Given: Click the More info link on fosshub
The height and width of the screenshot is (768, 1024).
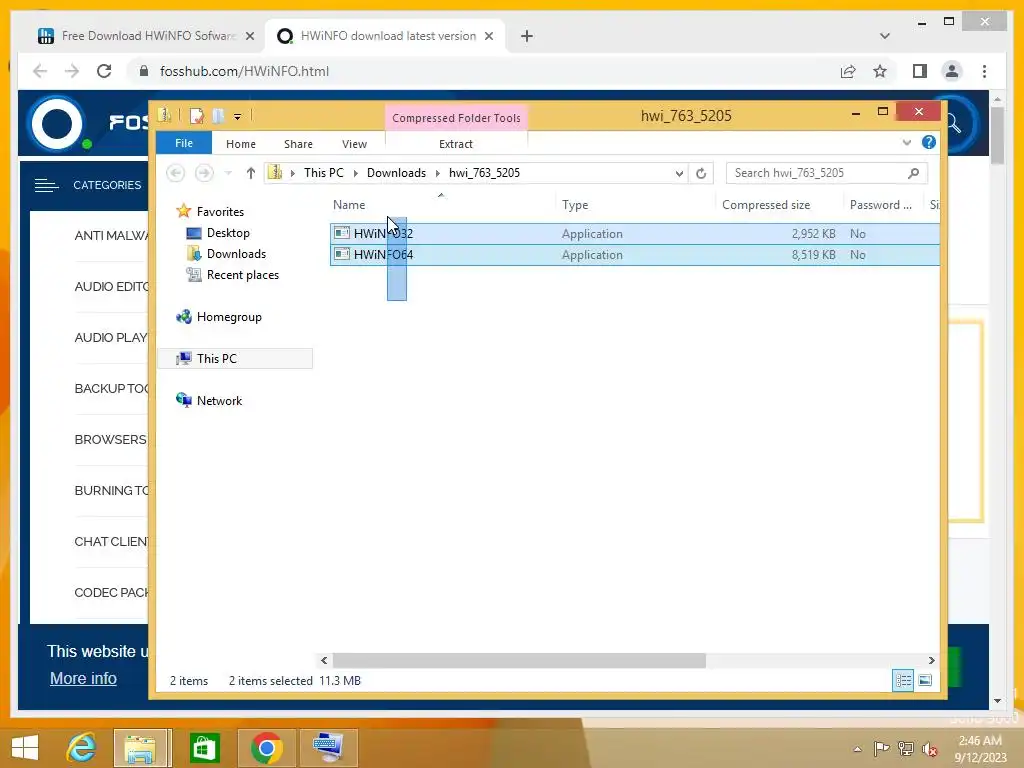Looking at the screenshot, I should pyautogui.click(x=84, y=679).
